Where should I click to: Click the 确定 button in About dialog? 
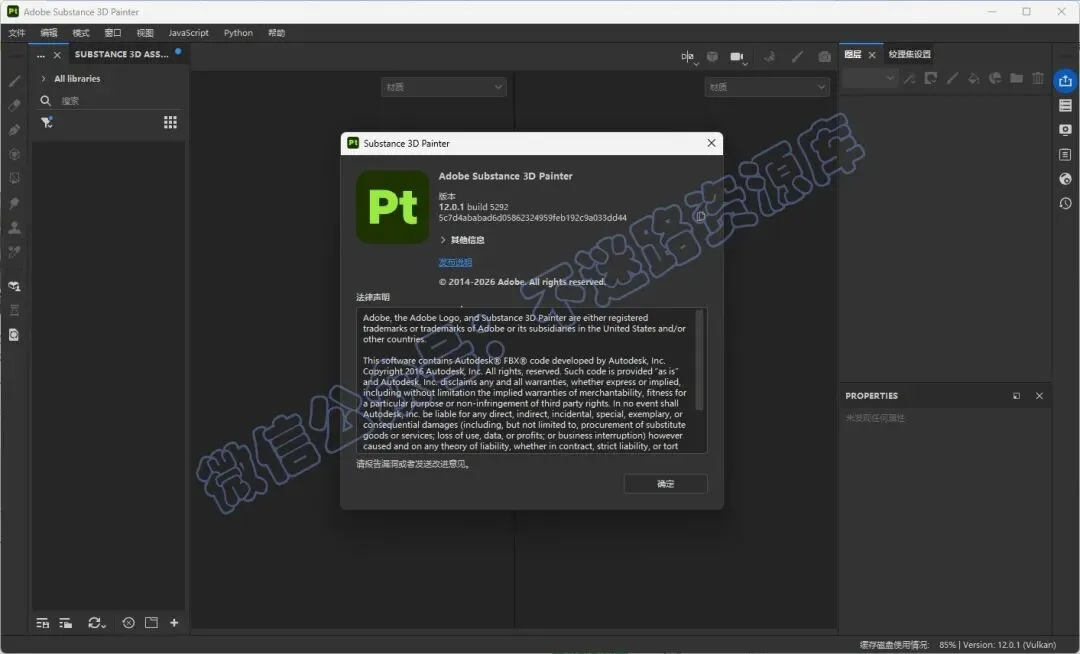pyautogui.click(x=665, y=484)
